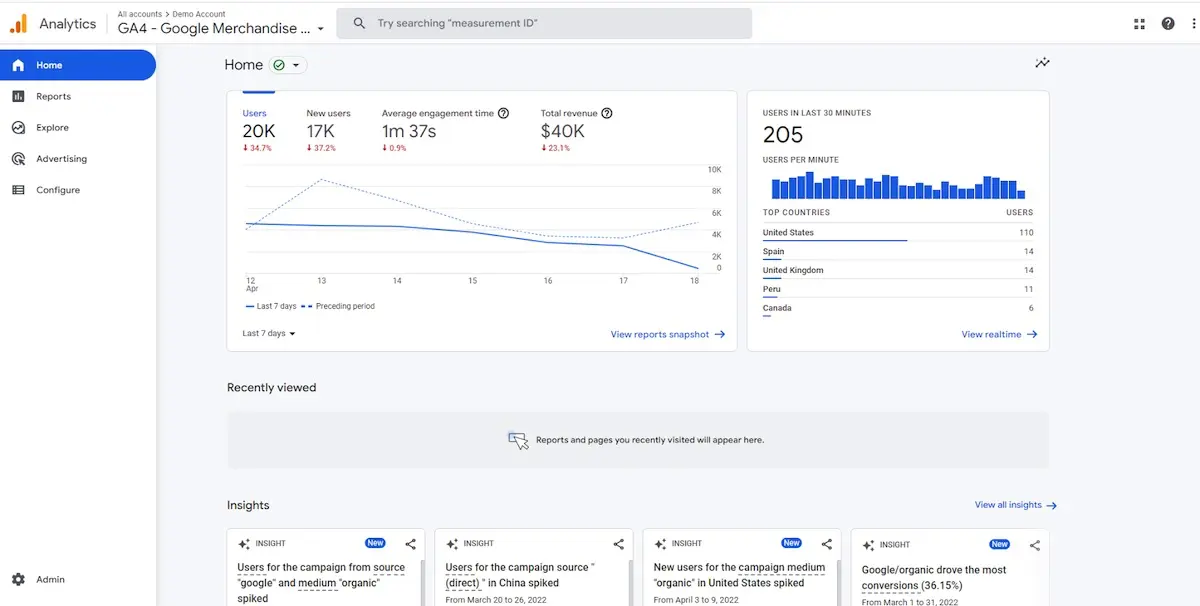Image resolution: width=1200 pixels, height=606 pixels.
Task: Select the Configure menu item
Action: [78, 189]
